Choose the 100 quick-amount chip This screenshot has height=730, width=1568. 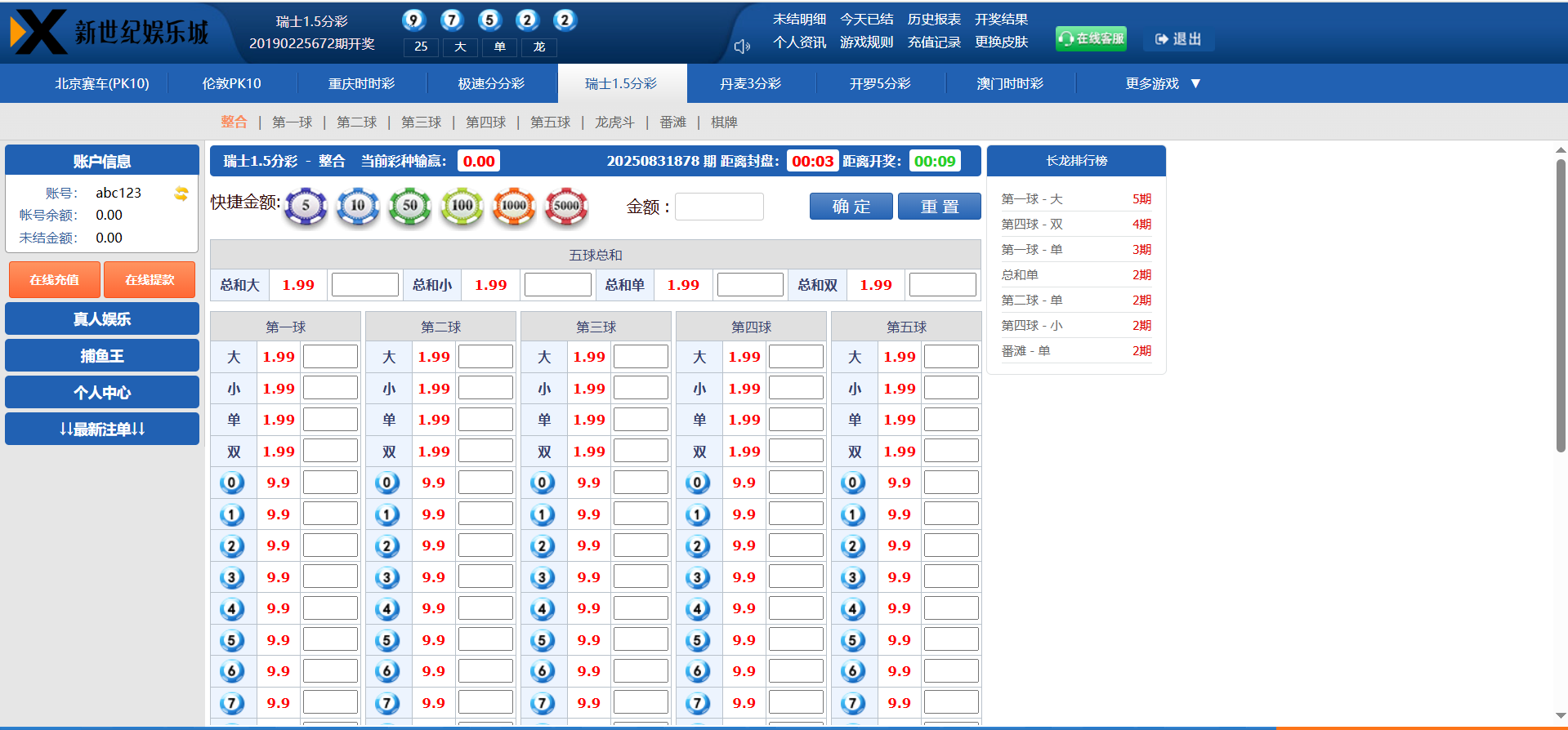pyautogui.click(x=462, y=207)
